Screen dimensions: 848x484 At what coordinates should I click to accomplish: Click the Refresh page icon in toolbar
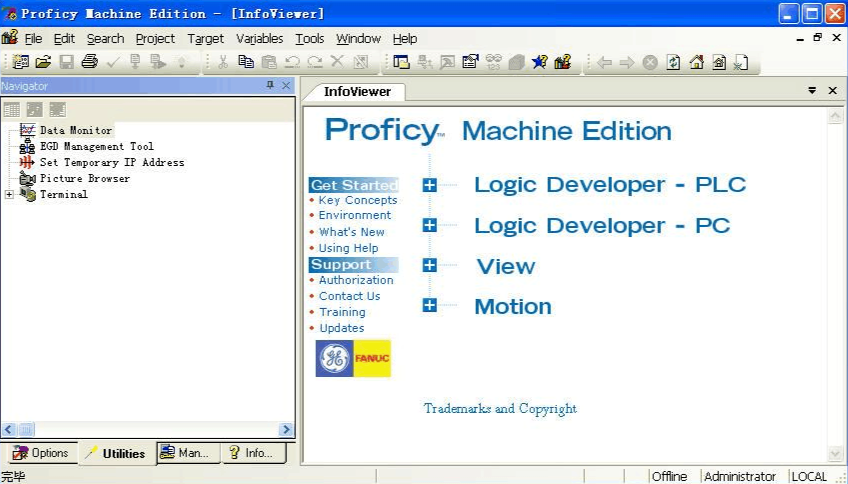click(673, 62)
